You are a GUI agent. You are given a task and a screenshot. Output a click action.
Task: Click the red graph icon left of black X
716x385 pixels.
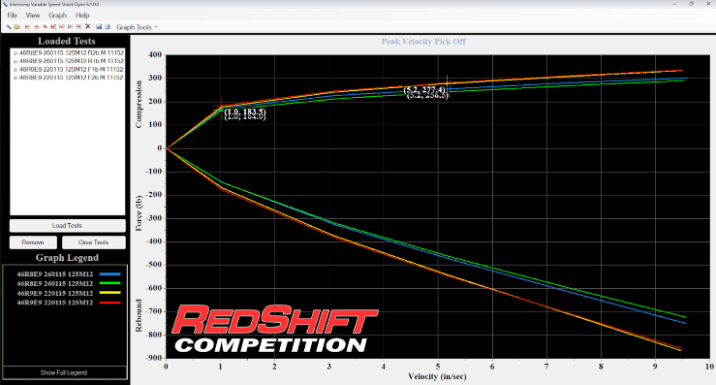(x=79, y=27)
